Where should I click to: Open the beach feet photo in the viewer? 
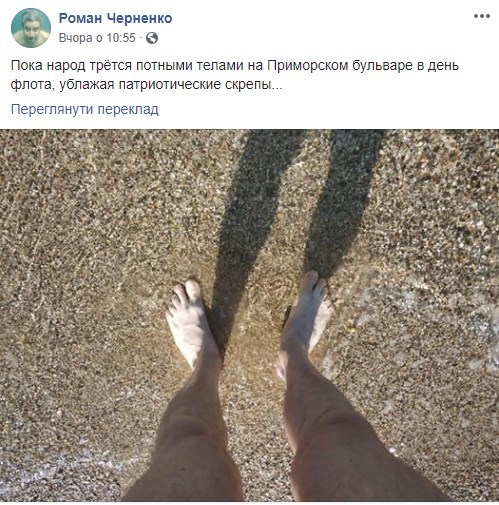249,315
